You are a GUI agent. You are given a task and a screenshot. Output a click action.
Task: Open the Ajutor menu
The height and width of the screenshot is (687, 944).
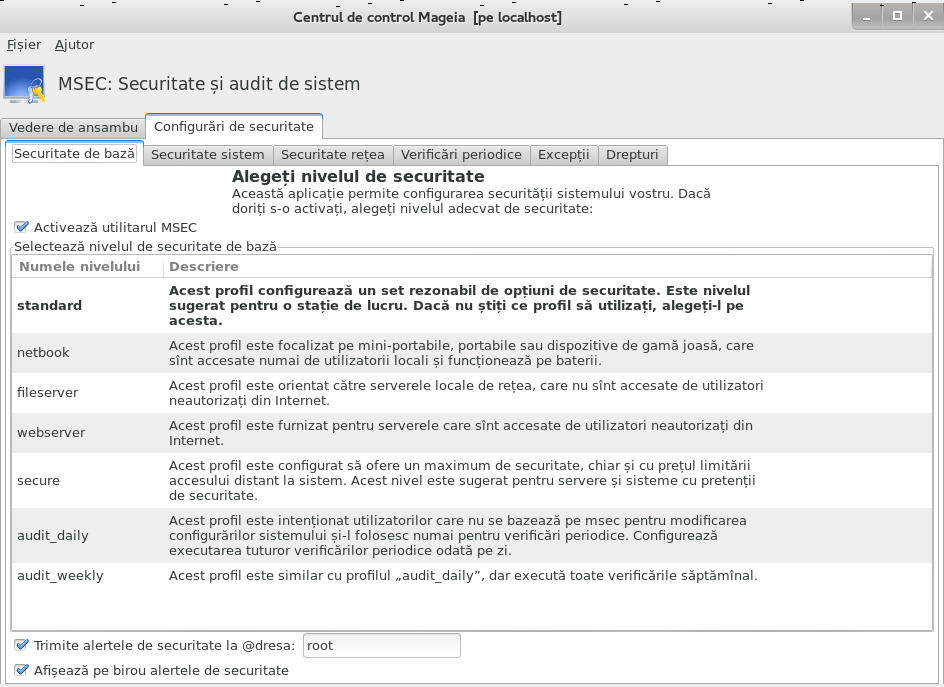pos(74,45)
